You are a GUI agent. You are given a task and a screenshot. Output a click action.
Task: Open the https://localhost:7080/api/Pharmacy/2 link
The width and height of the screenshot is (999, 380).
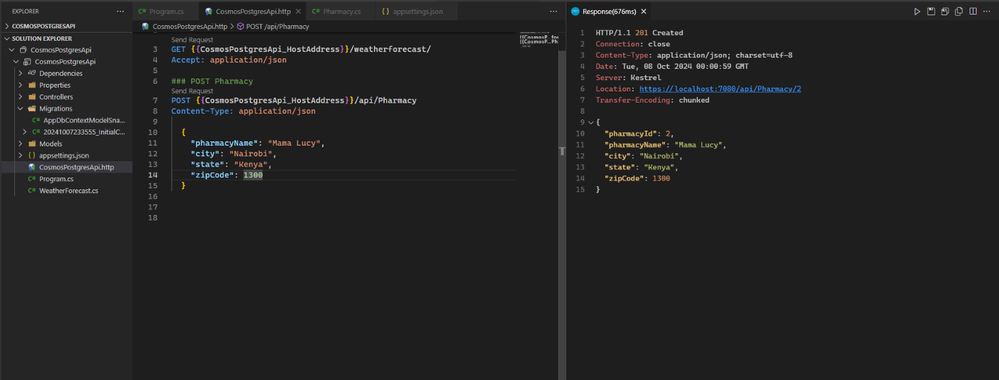(x=720, y=89)
